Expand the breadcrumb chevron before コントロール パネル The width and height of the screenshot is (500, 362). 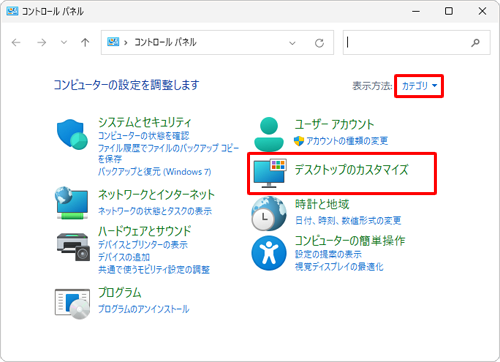click(x=126, y=43)
